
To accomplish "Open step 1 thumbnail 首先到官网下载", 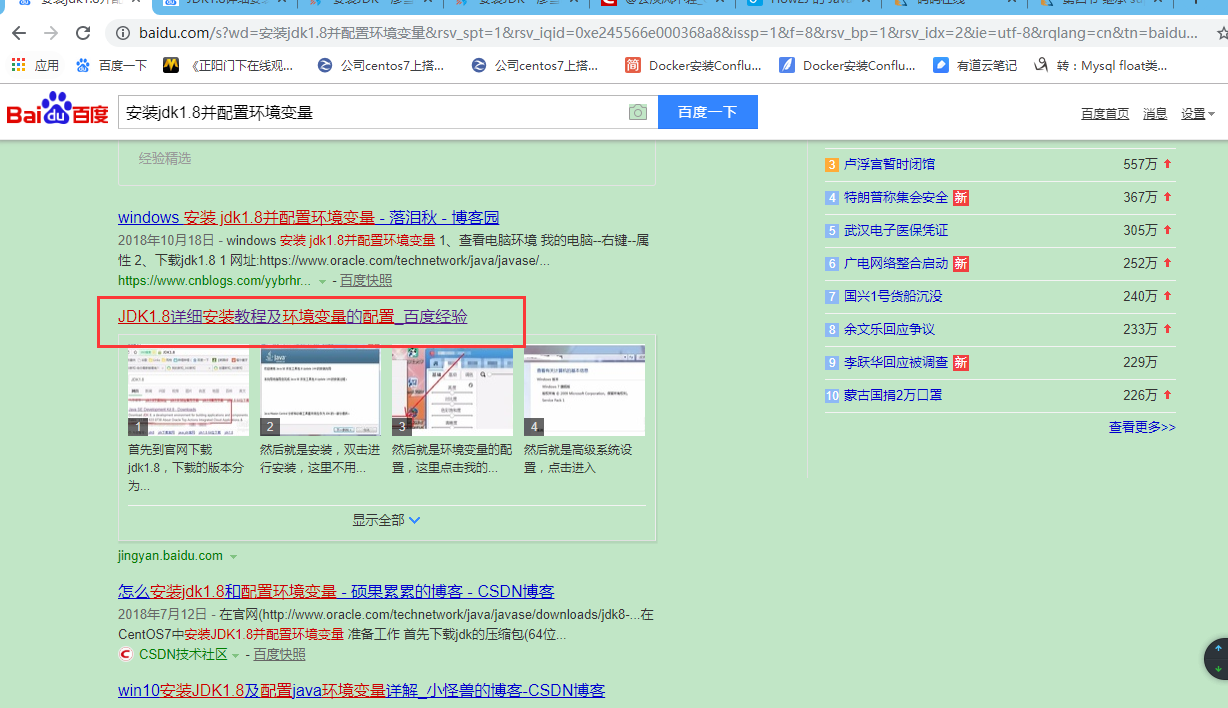I will coord(188,390).
